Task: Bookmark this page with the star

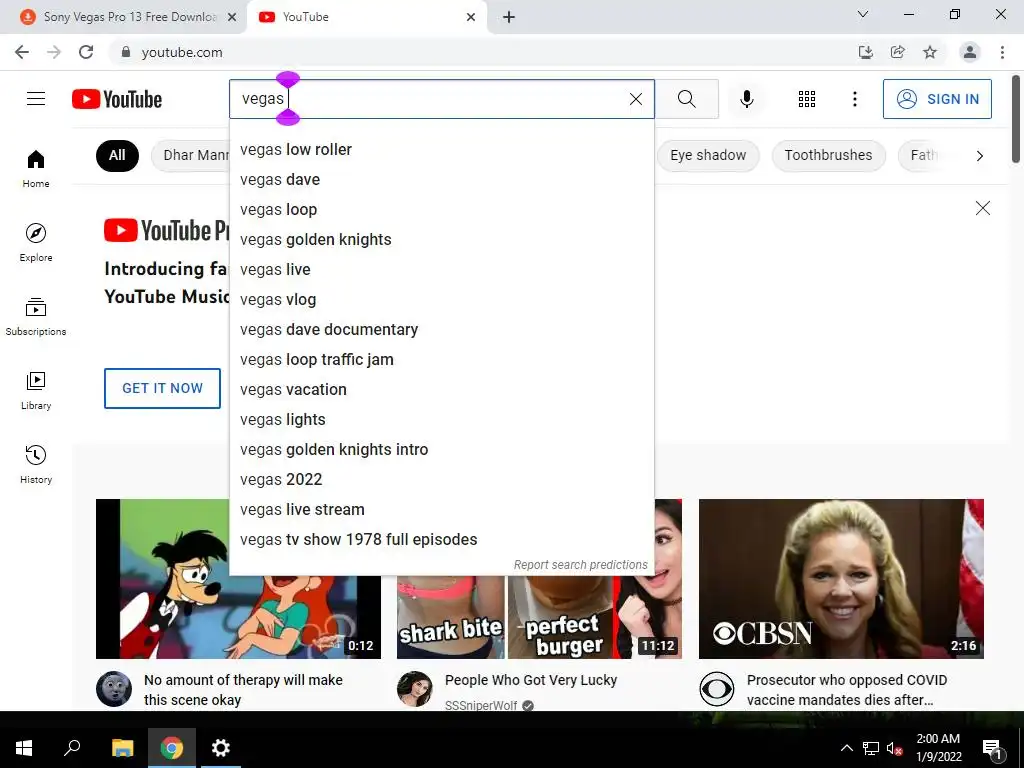Action: [x=930, y=52]
